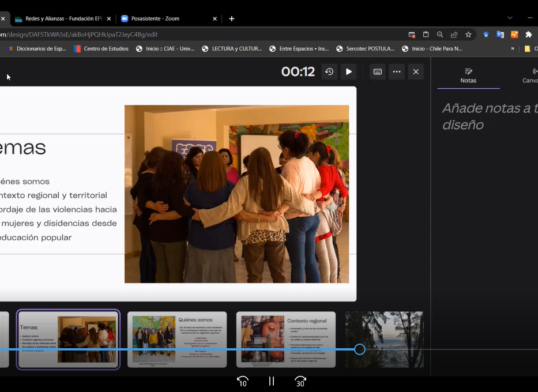Click the browser address bar URL
Screen dimensions: 538x392
[x=79, y=34]
